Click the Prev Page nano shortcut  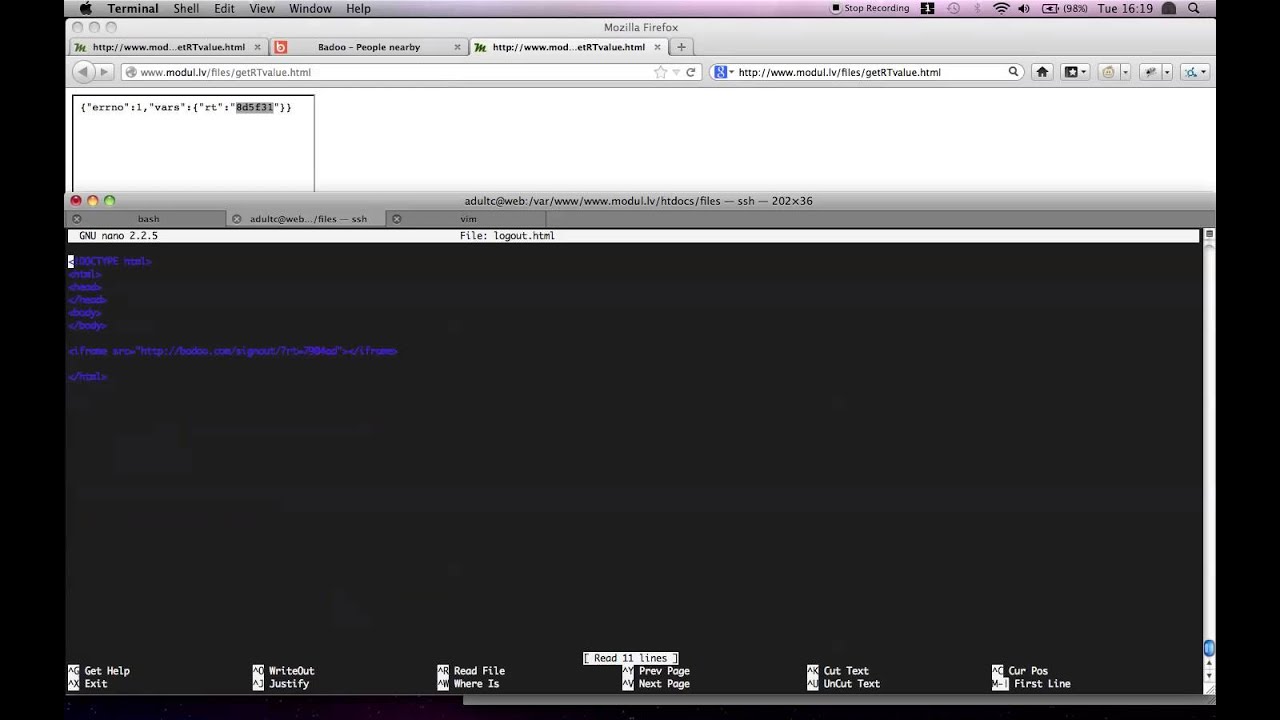(656, 671)
